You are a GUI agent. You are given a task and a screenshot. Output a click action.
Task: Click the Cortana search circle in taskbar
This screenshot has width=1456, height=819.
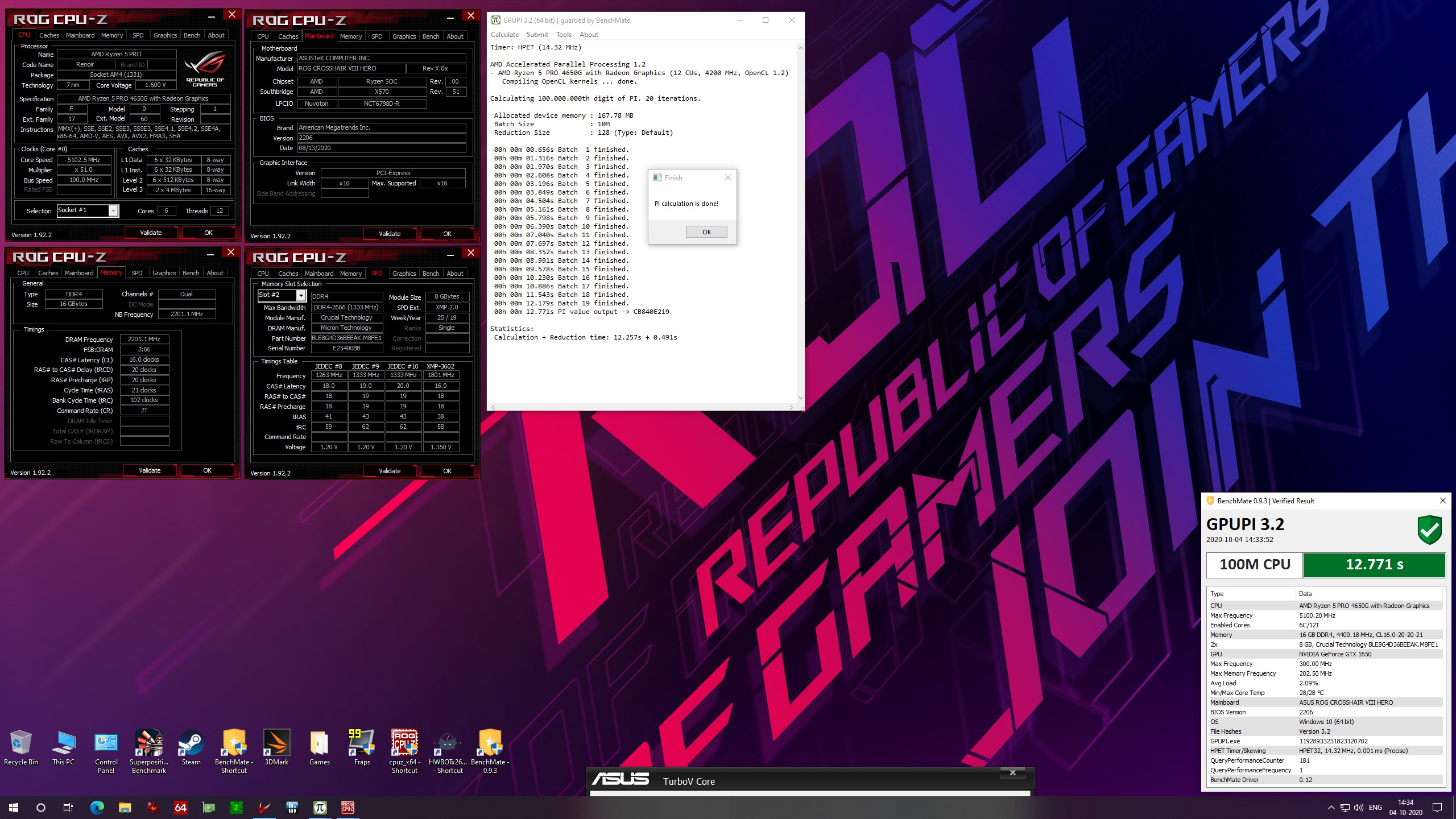tap(41, 807)
